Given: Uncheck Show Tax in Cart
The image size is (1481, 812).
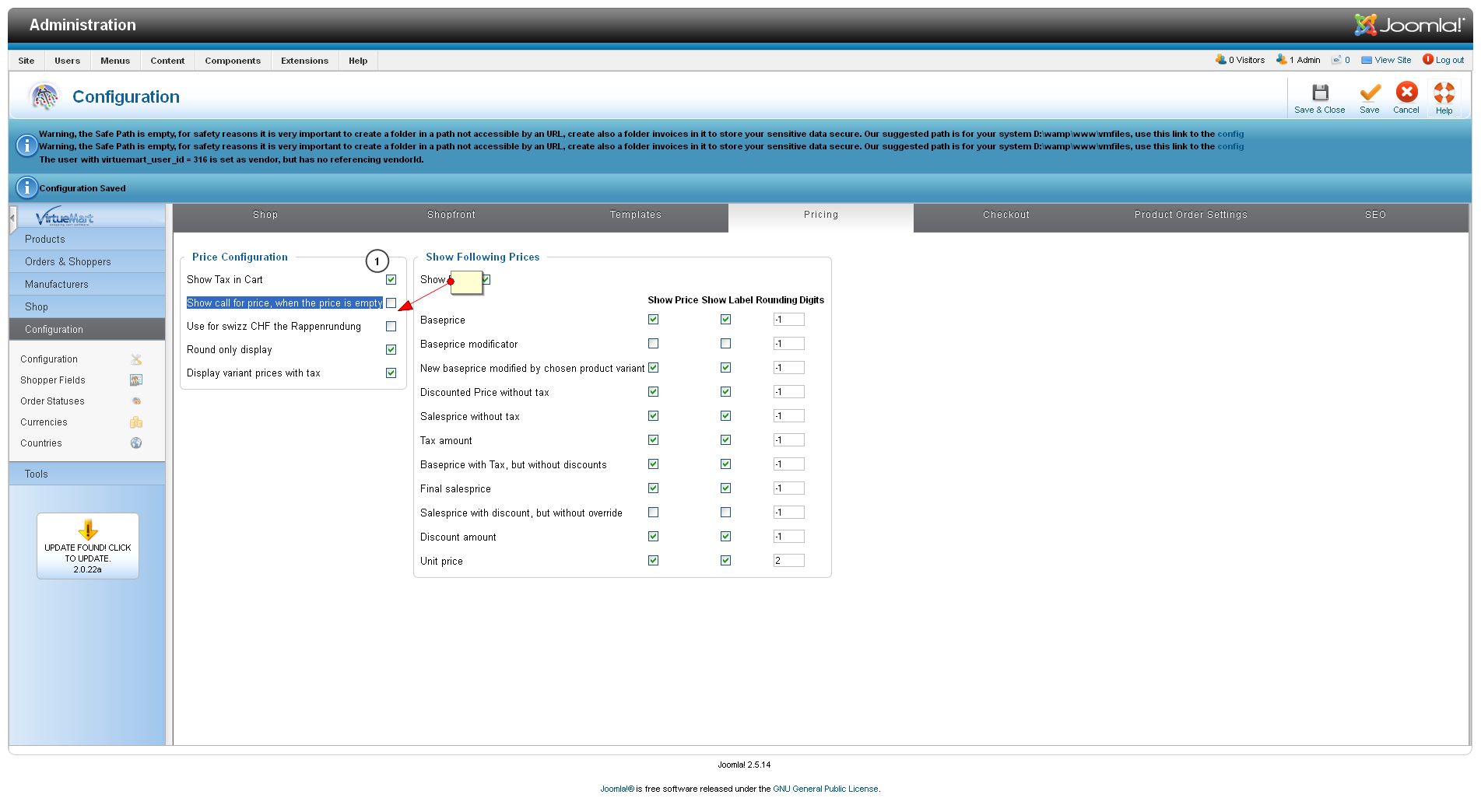Looking at the screenshot, I should click(391, 280).
